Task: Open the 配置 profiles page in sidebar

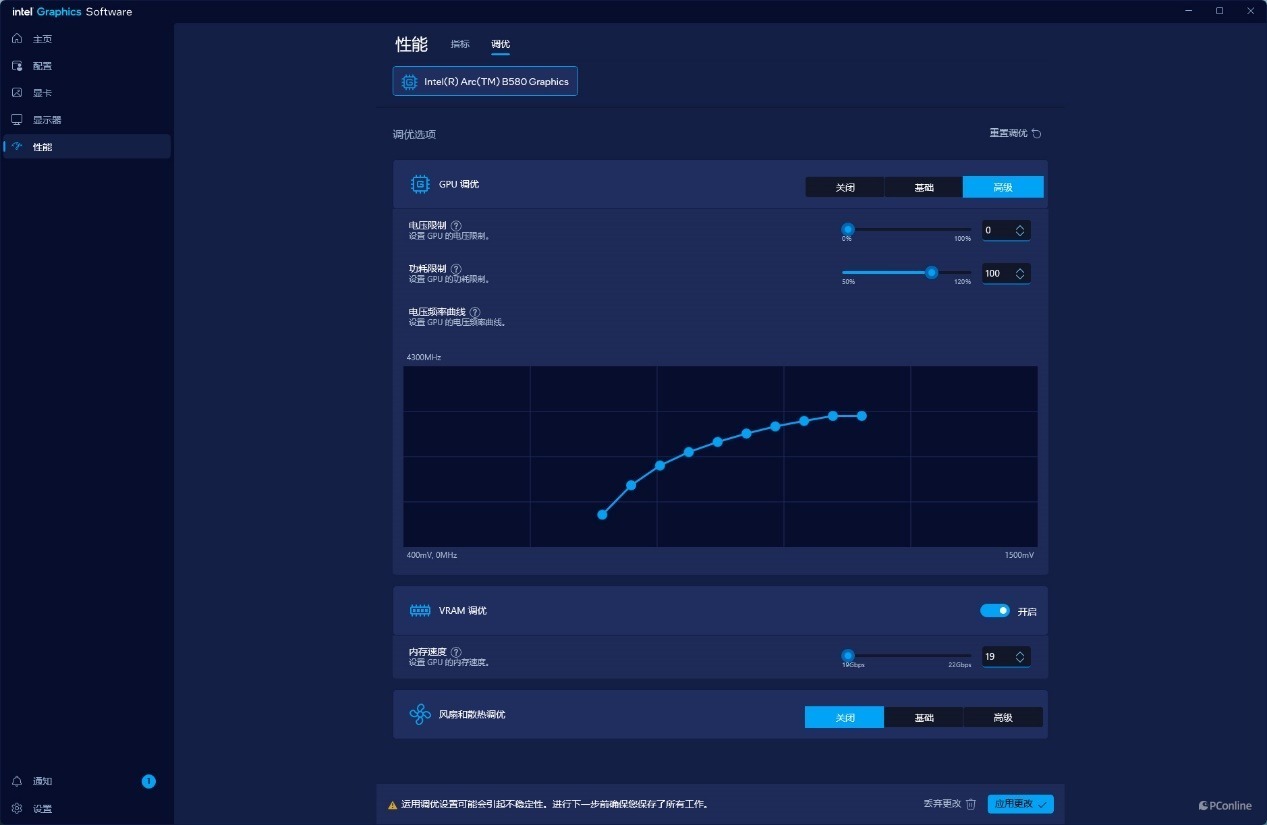Action: coord(87,66)
